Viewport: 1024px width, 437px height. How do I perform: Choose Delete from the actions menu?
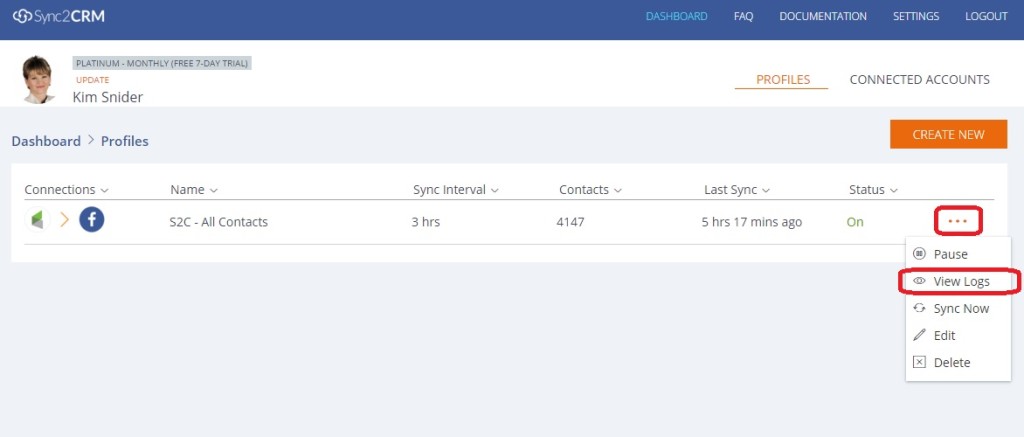point(959,362)
